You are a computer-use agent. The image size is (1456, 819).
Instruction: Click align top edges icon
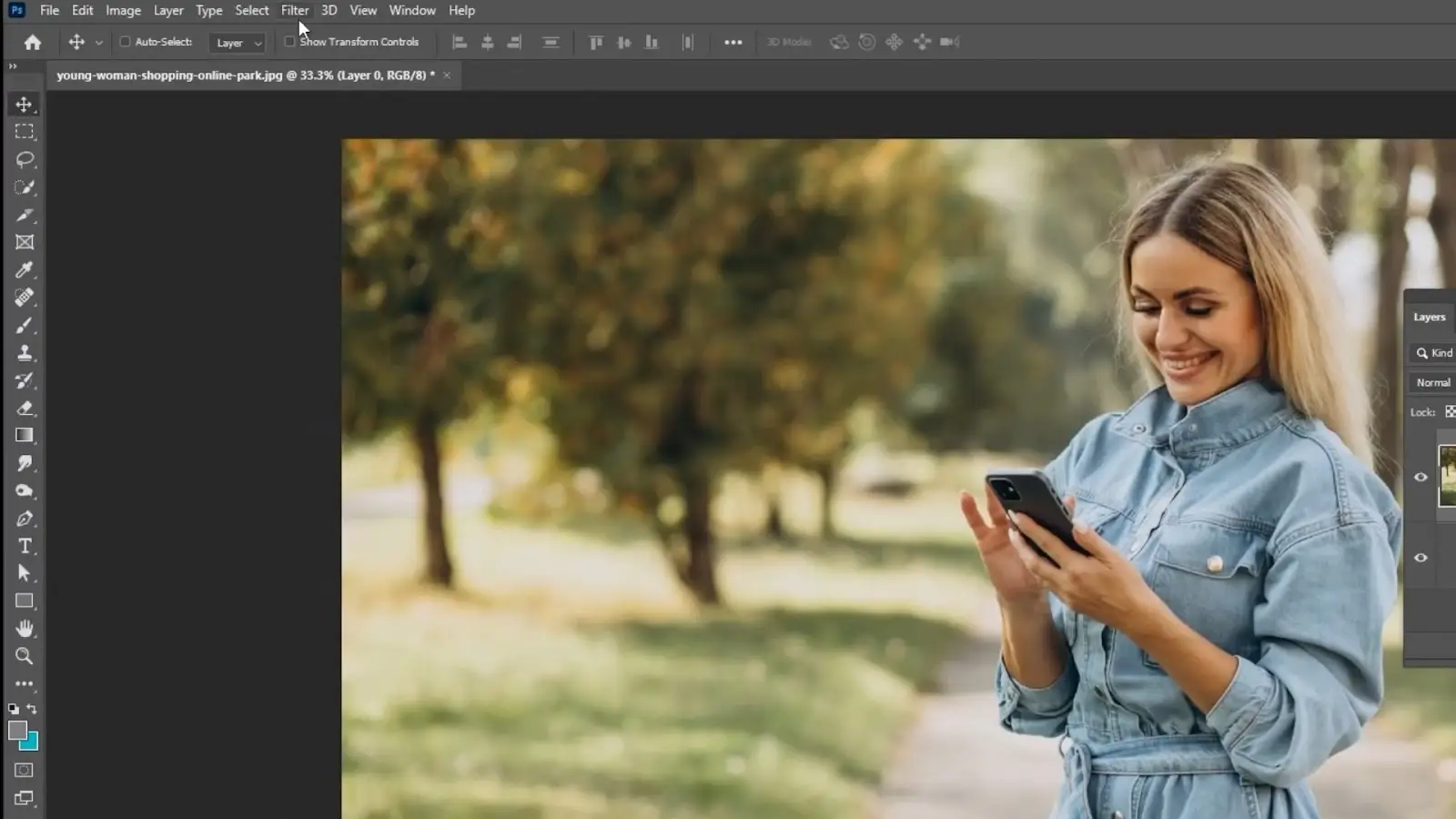click(x=596, y=42)
